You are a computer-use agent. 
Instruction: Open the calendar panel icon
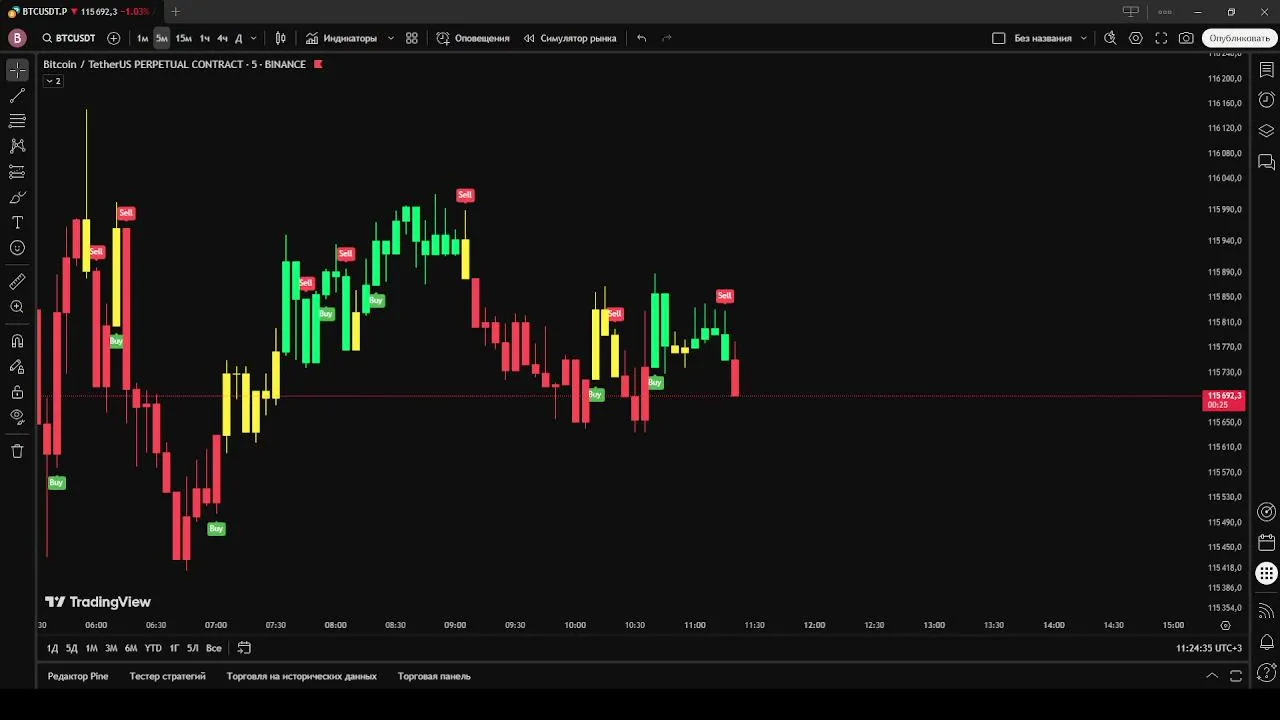(1266, 543)
